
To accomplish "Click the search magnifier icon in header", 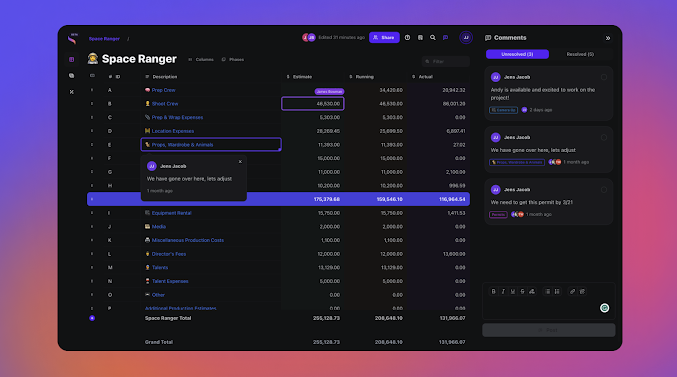I will click(433, 38).
